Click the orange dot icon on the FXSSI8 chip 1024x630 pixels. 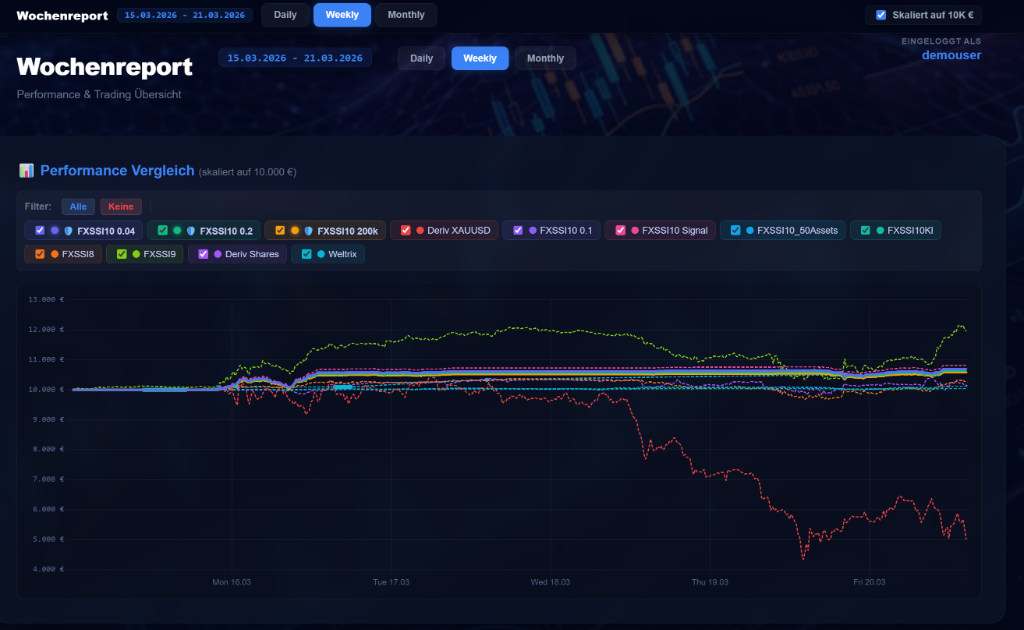pyautogui.click(x=54, y=253)
